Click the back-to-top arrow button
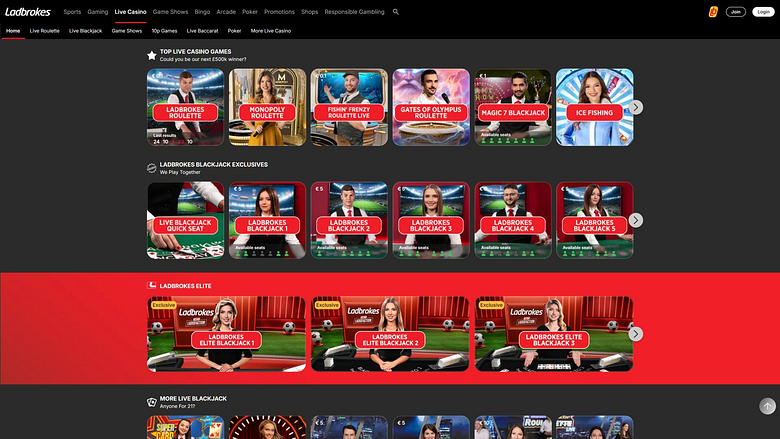This screenshot has height=439, width=780. click(x=767, y=406)
